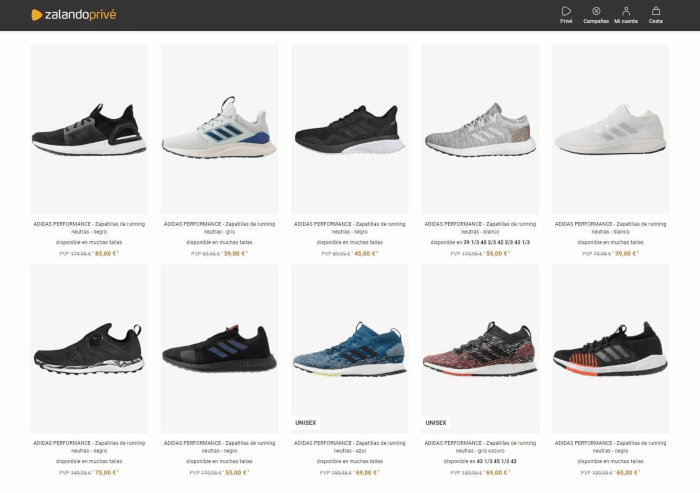
Task: Open Mi cuenta account icon
Action: [626, 15]
